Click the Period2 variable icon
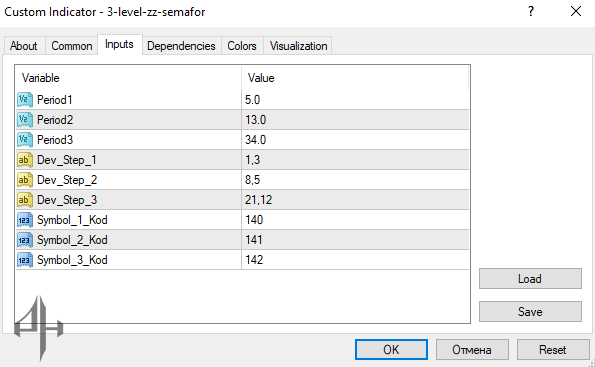The height and width of the screenshot is (367, 595). [25, 120]
